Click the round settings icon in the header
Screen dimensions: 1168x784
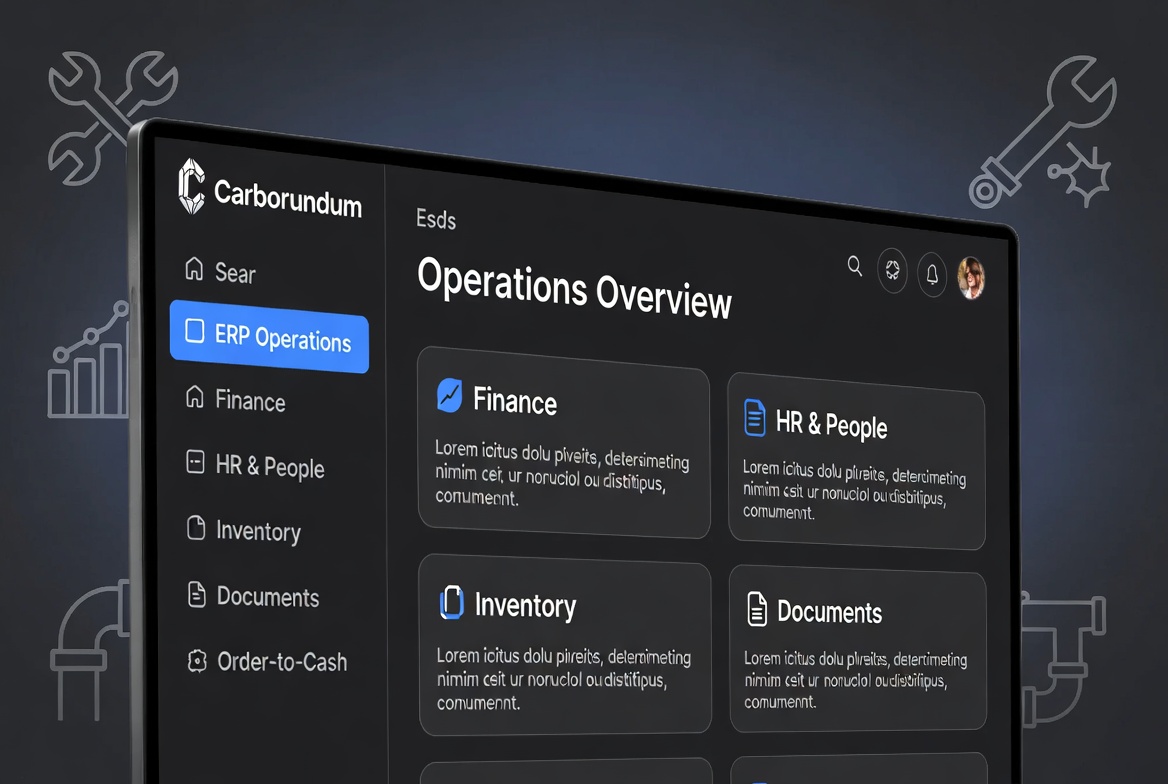(892, 271)
